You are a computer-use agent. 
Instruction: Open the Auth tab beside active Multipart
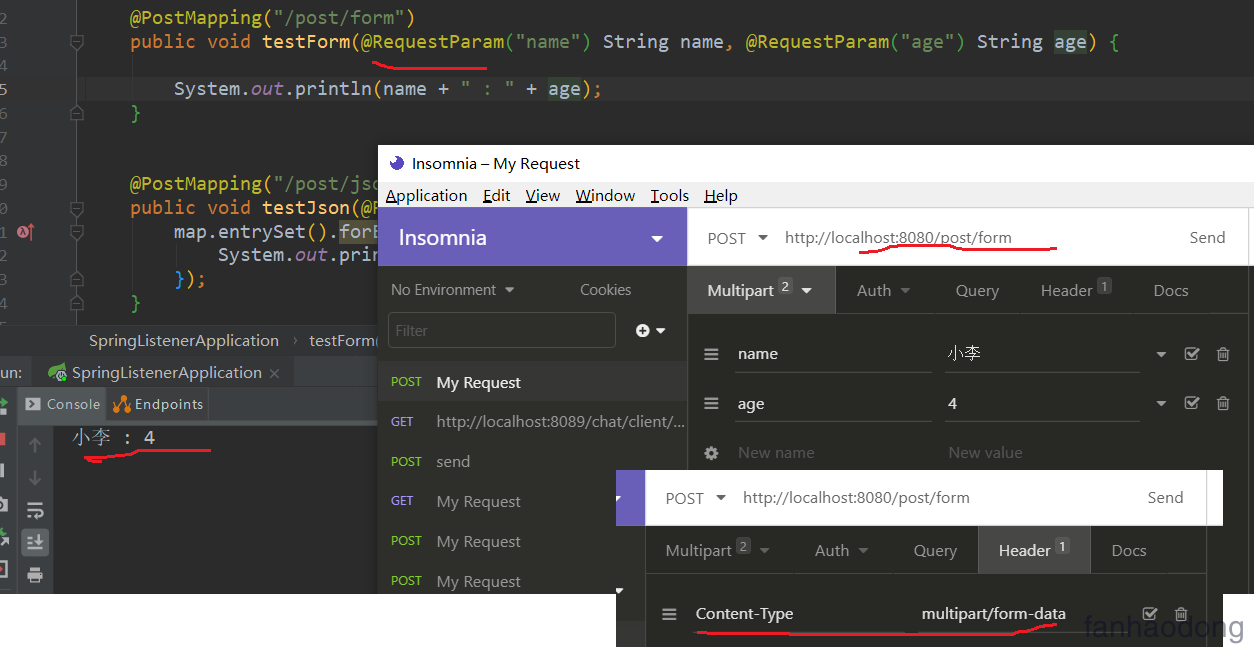coord(883,291)
